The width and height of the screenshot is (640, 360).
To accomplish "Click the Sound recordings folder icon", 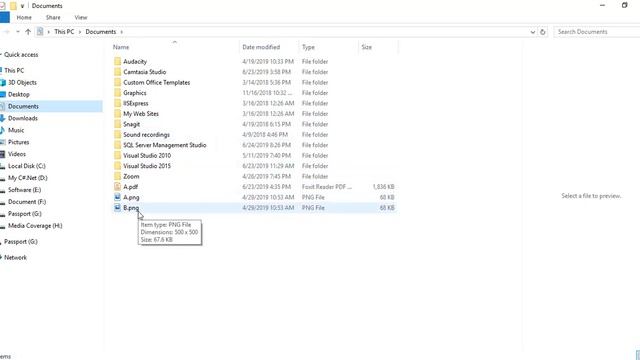I will tap(118, 135).
